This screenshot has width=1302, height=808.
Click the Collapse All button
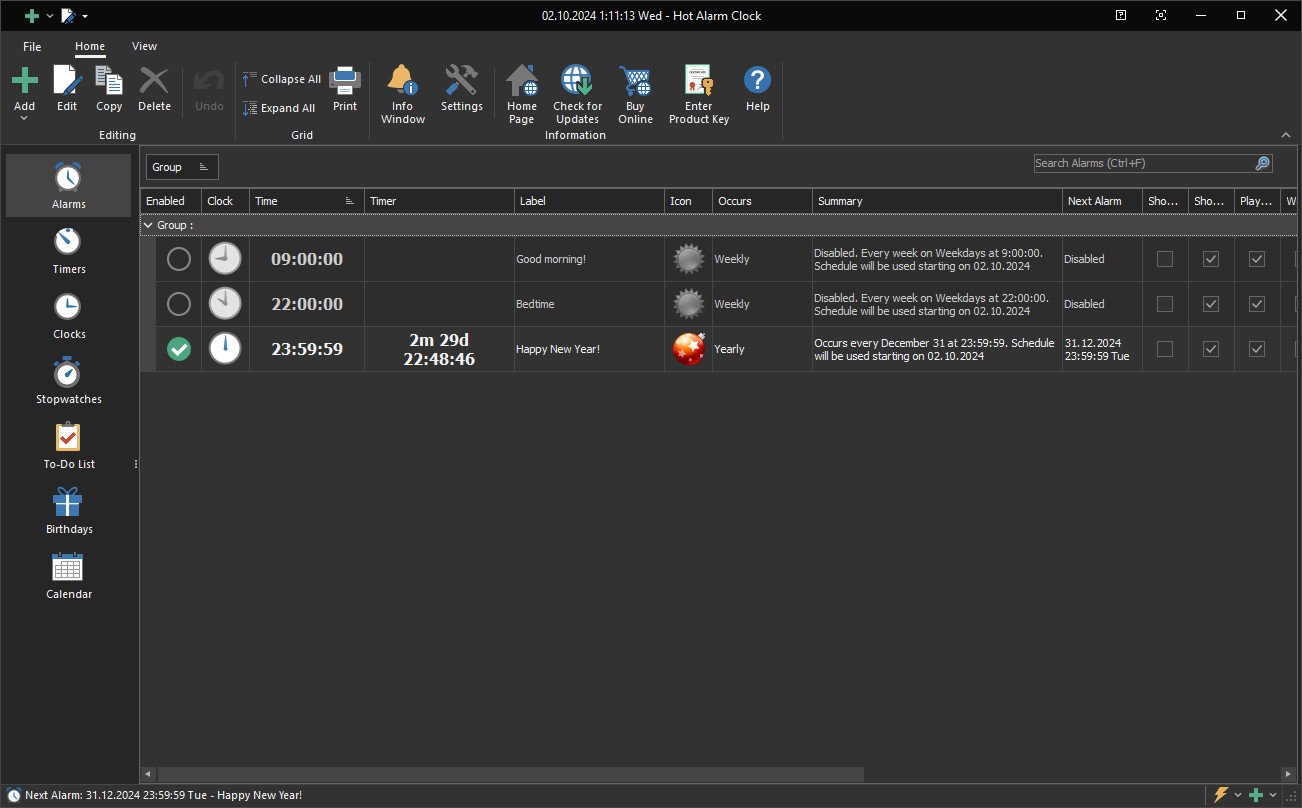point(282,79)
